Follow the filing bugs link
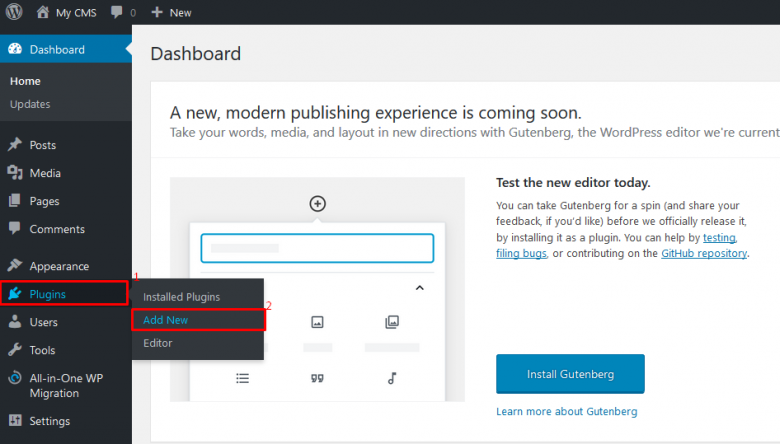Image resolution: width=780 pixels, height=444 pixels. [x=521, y=253]
